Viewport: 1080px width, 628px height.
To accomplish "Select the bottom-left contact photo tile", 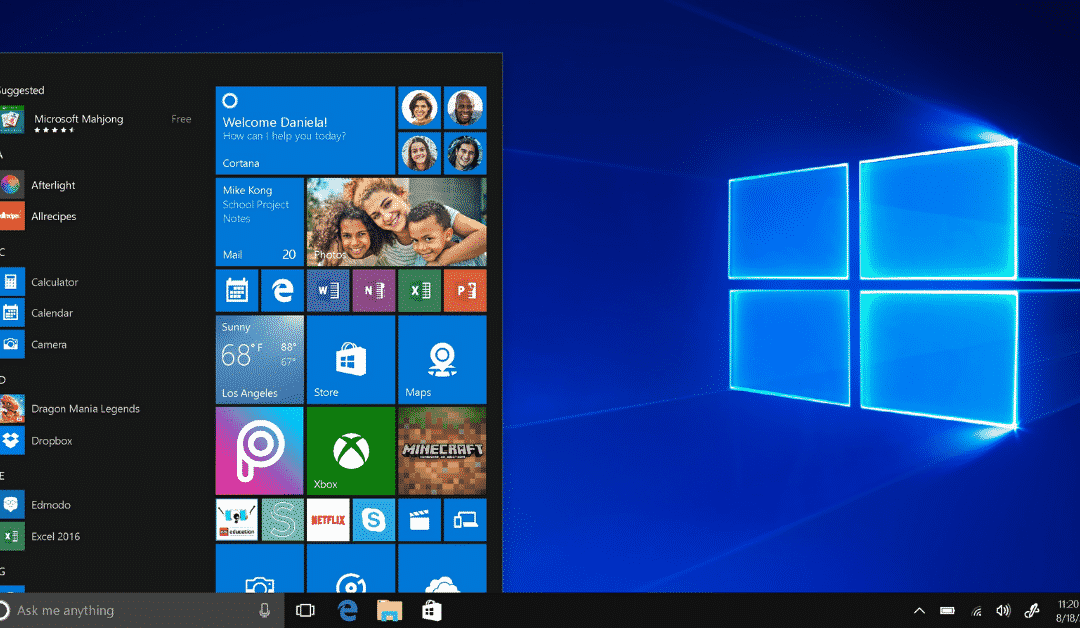I will [x=419, y=153].
